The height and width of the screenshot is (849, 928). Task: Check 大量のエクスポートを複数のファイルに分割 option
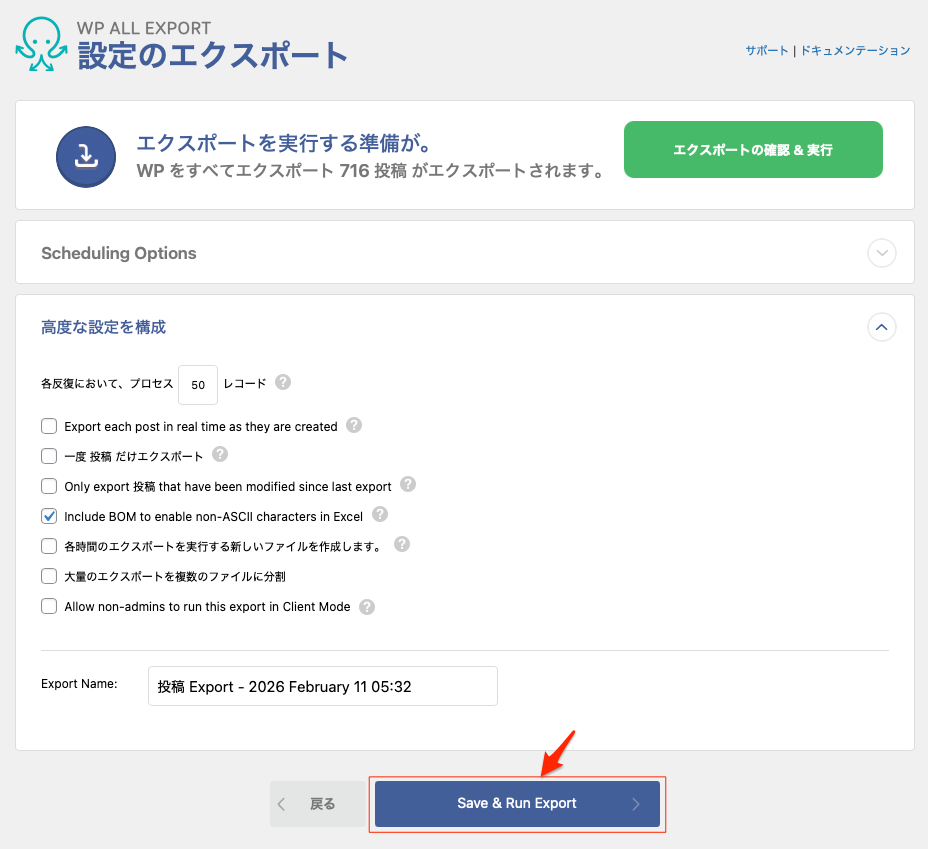49,576
